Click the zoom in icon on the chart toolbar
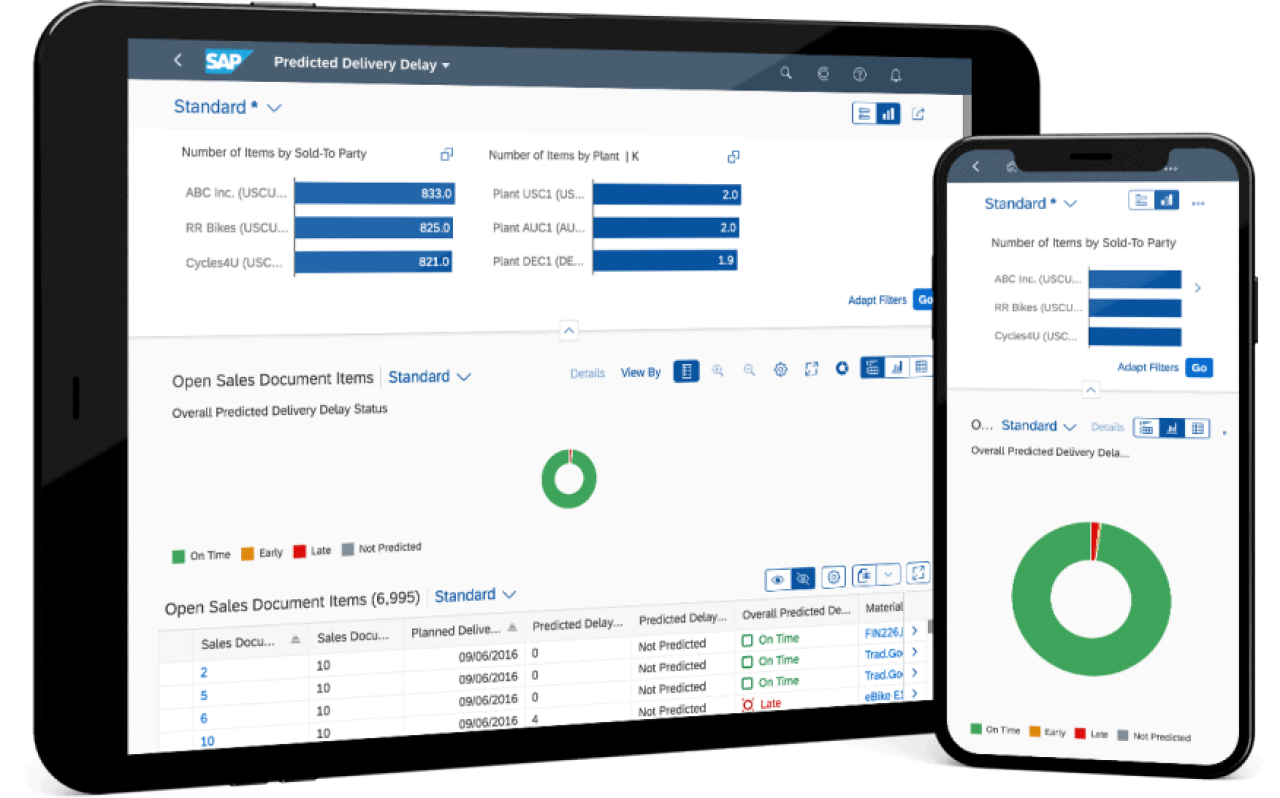 pos(718,371)
